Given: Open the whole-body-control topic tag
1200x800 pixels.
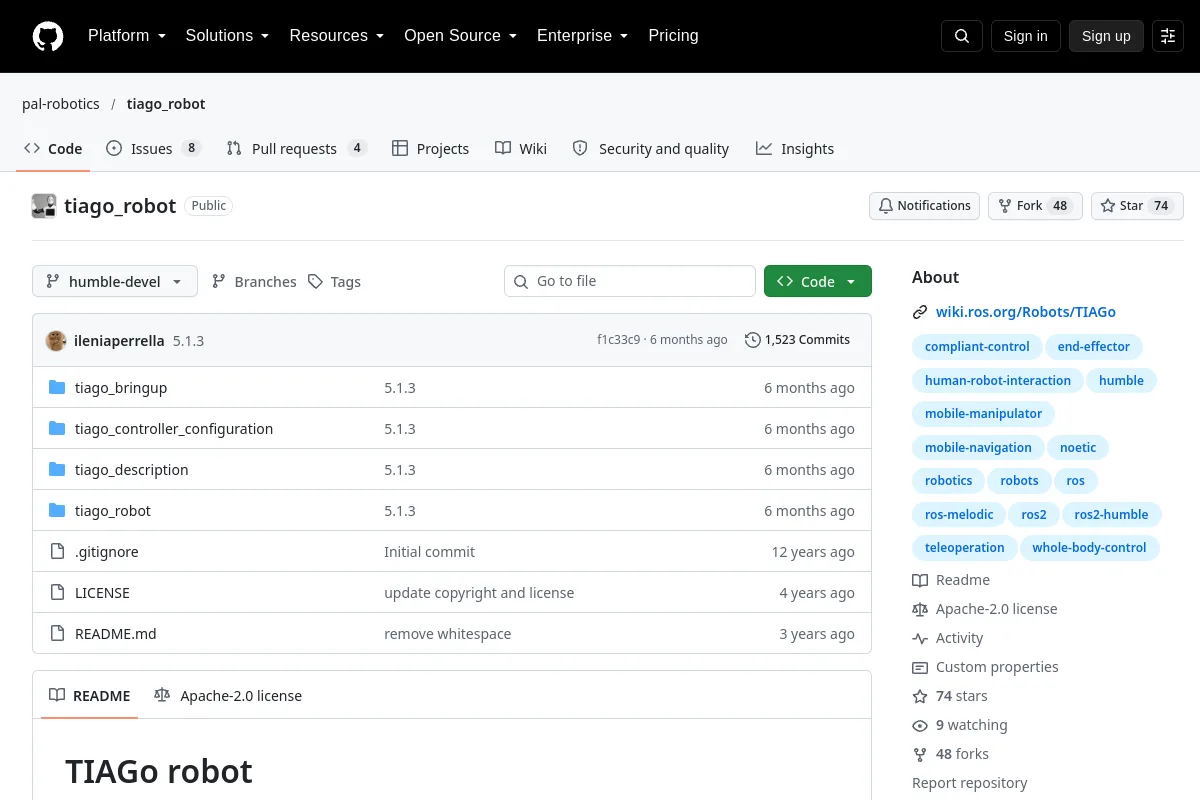Looking at the screenshot, I should 1089,548.
